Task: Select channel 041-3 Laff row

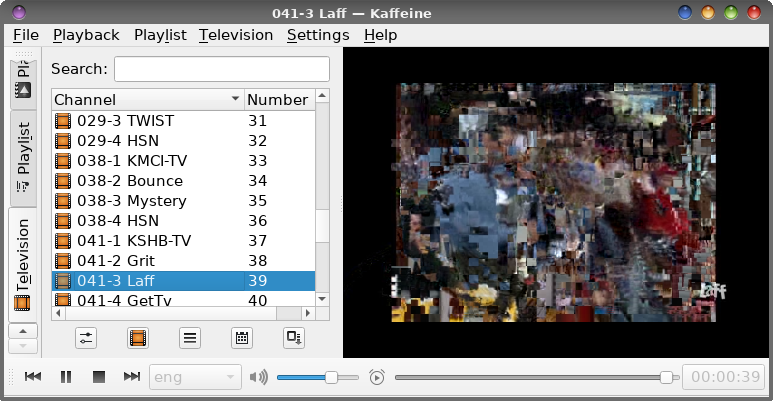Action: (183, 281)
